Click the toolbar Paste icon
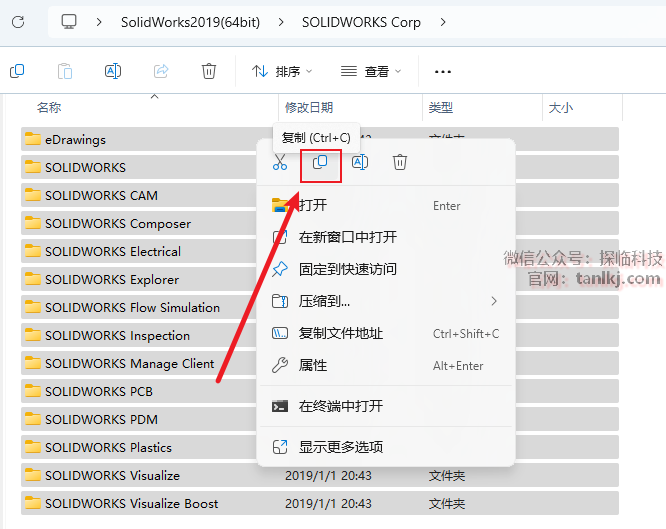Image resolution: width=666 pixels, height=529 pixels. [65, 71]
